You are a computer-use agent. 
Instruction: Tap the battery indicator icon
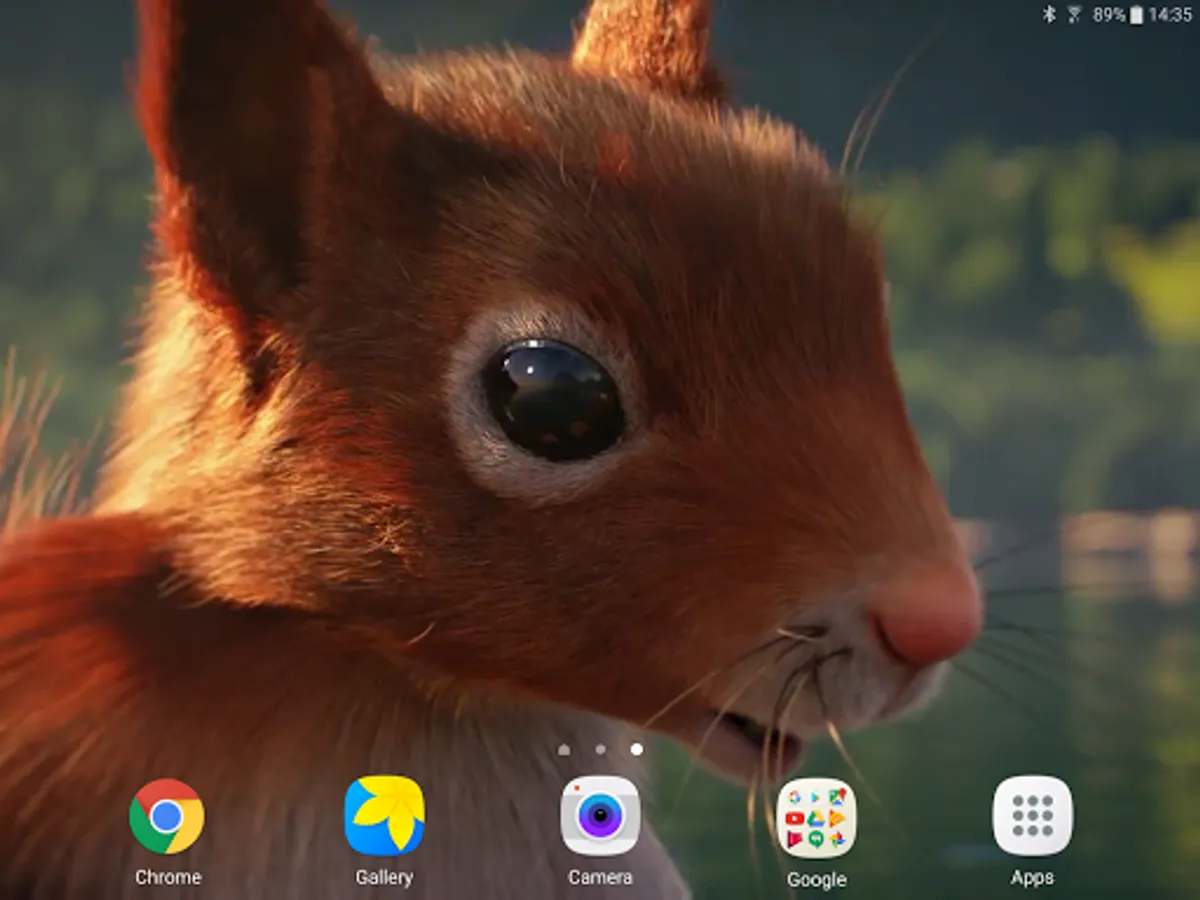(1136, 14)
